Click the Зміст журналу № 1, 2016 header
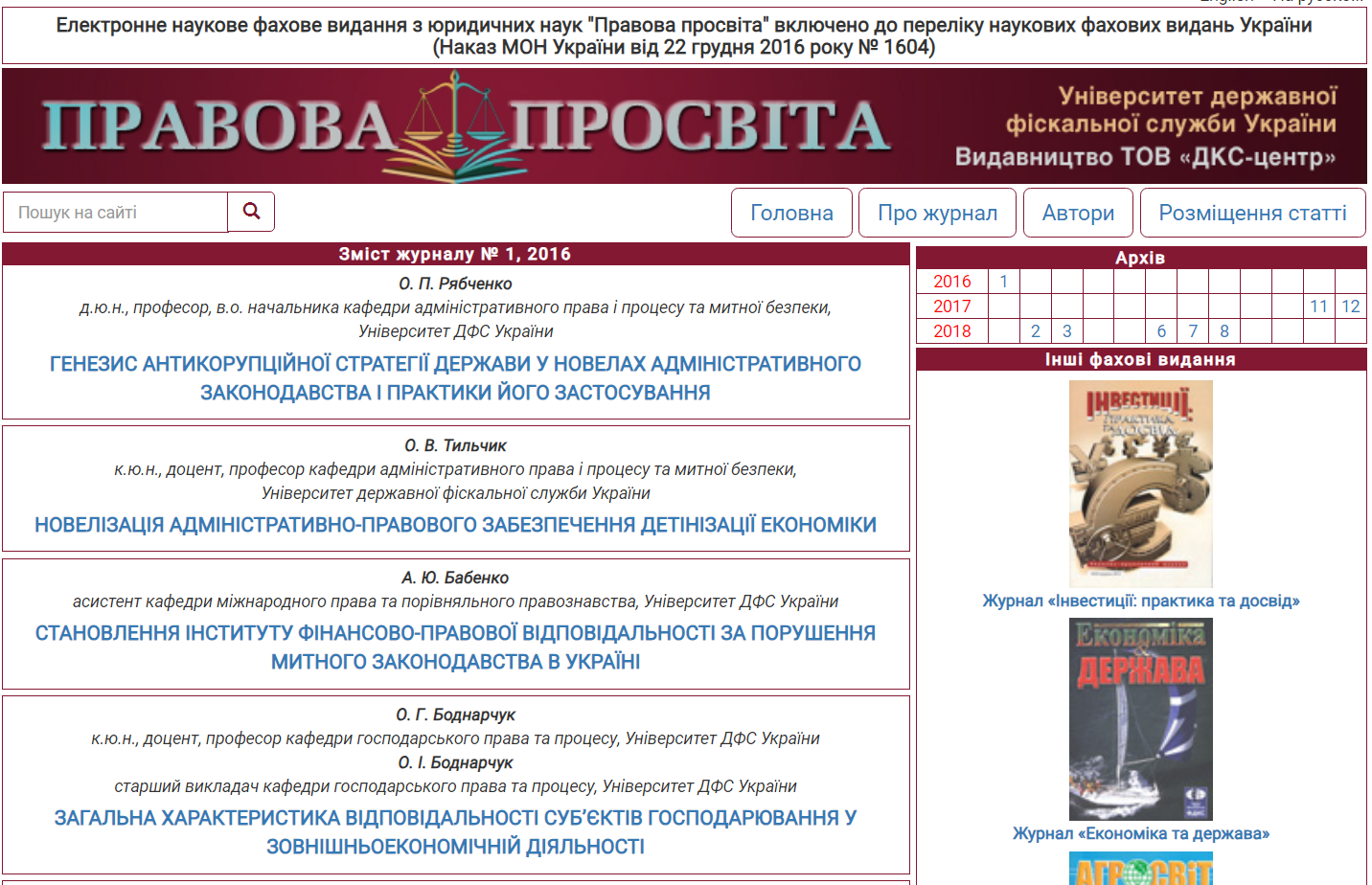 click(x=455, y=254)
